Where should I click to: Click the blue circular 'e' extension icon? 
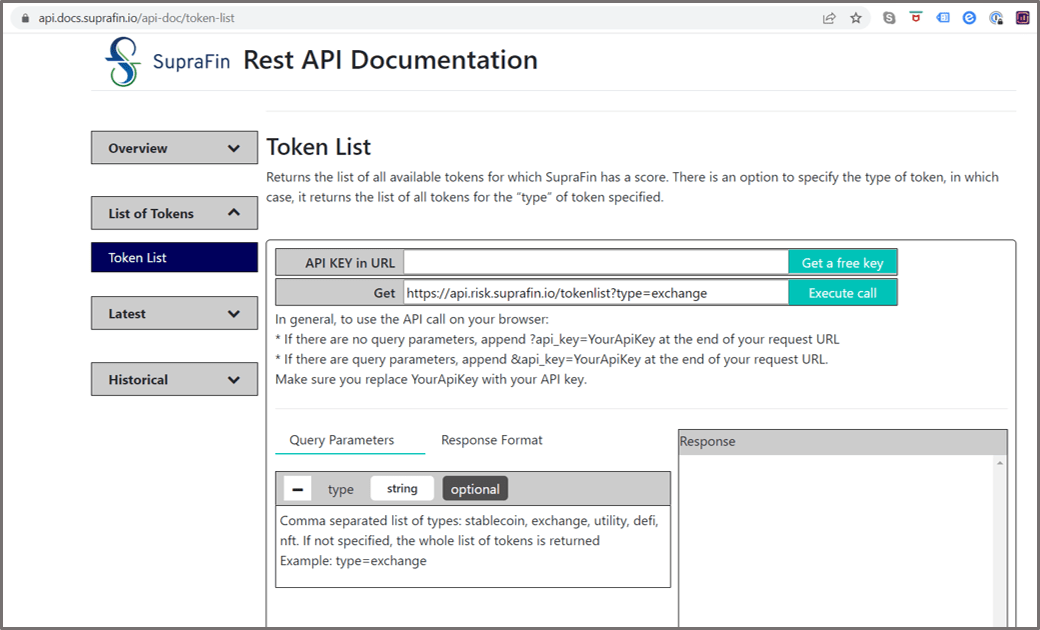coord(969,18)
